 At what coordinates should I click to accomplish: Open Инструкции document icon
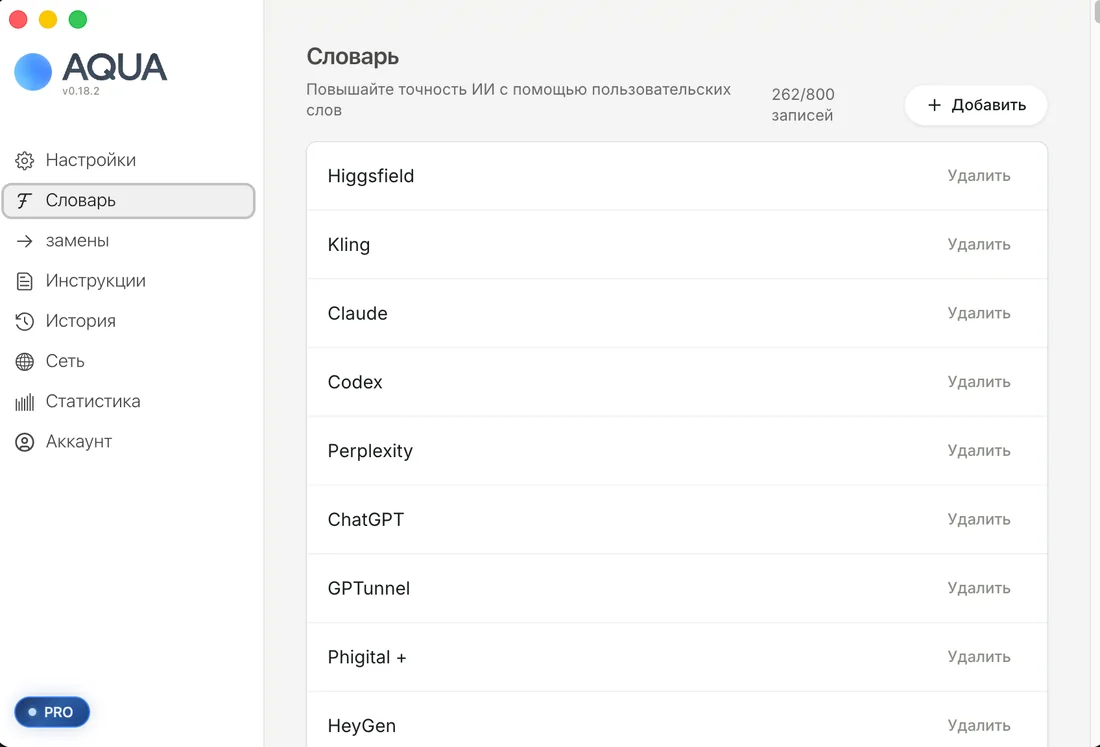click(x=25, y=281)
